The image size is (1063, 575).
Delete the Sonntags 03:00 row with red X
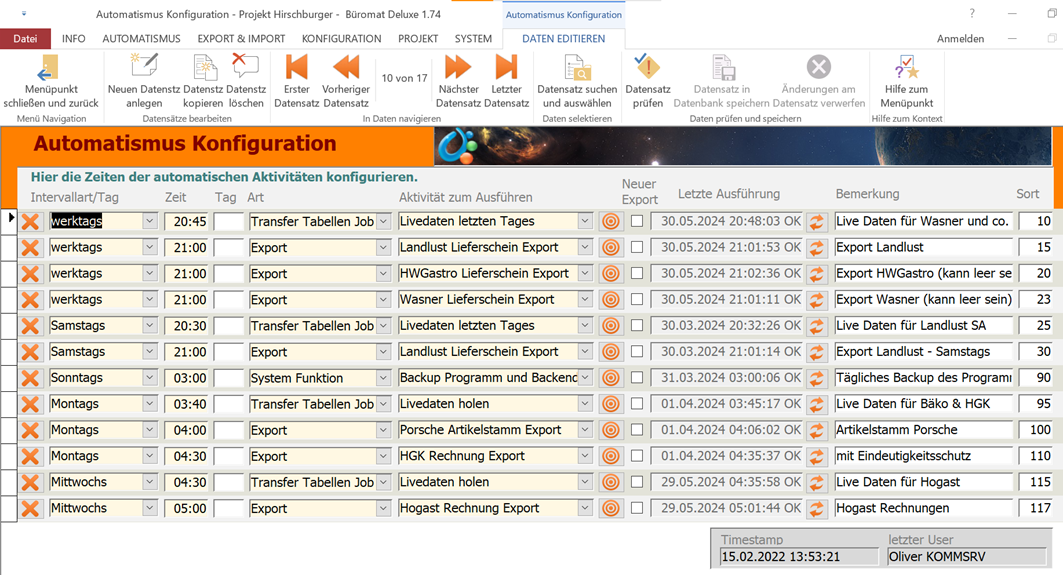point(31,378)
